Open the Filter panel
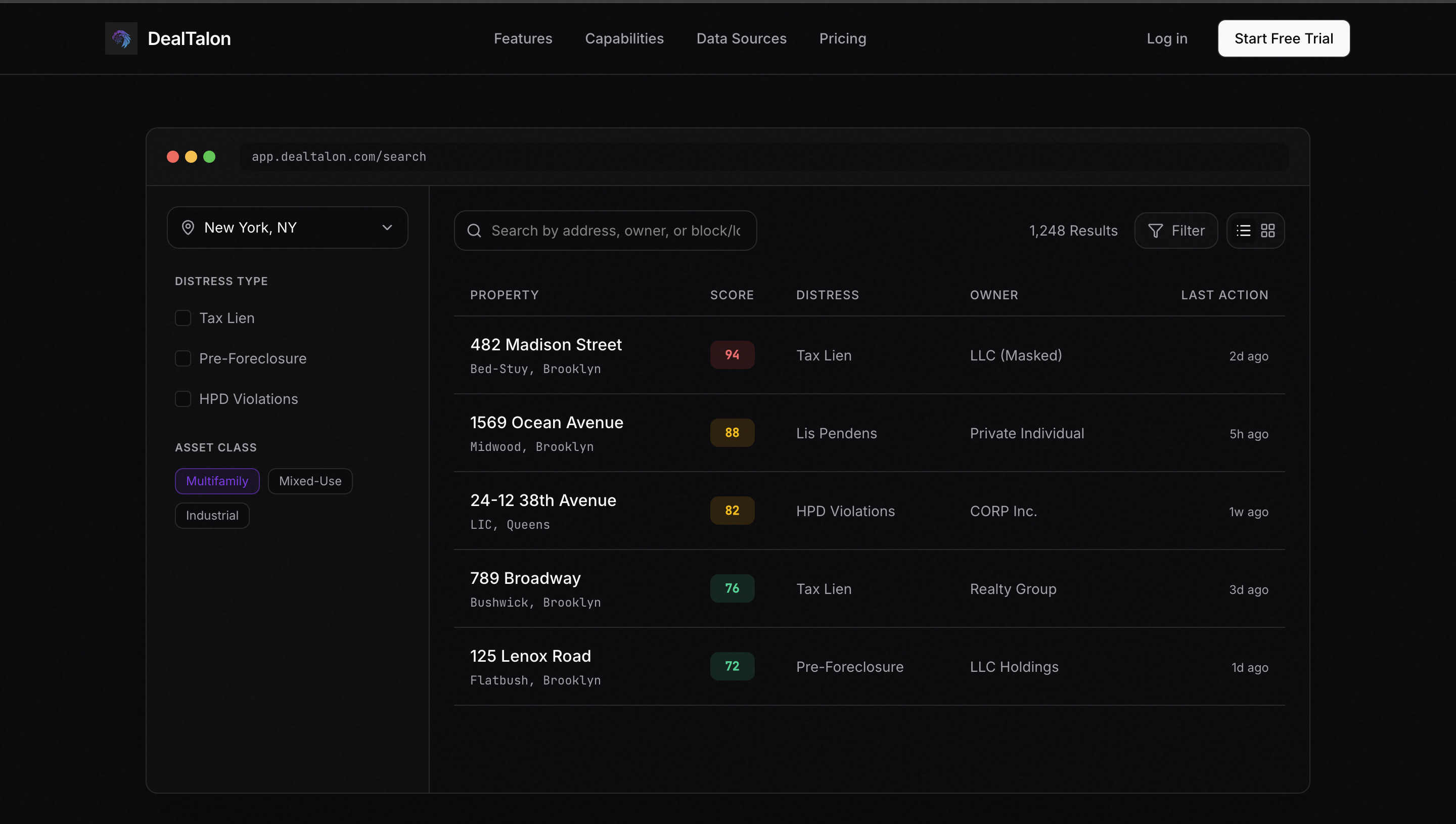The height and width of the screenshot is (824, 1456). click(1176, 231)
